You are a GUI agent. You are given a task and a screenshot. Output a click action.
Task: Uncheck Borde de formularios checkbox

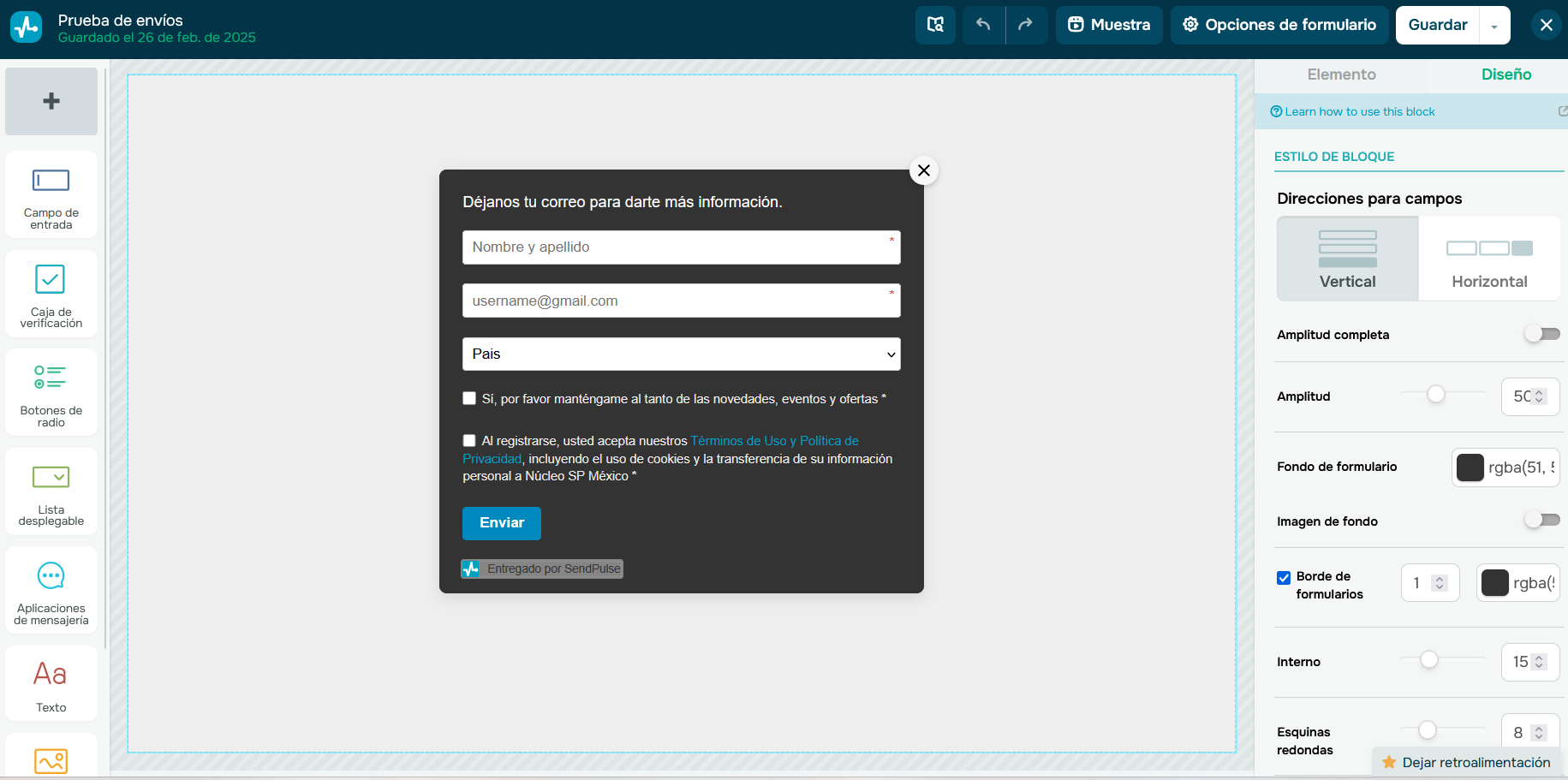tap(1284, 578)
